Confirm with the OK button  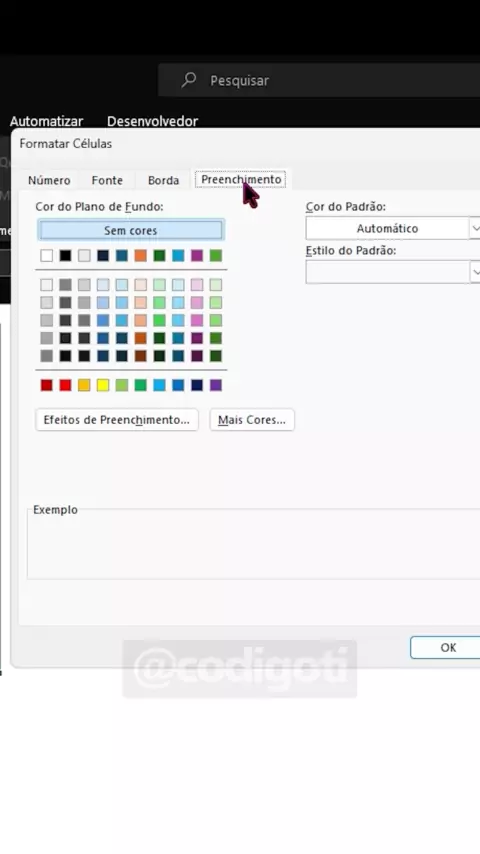(x=448, y=648)
